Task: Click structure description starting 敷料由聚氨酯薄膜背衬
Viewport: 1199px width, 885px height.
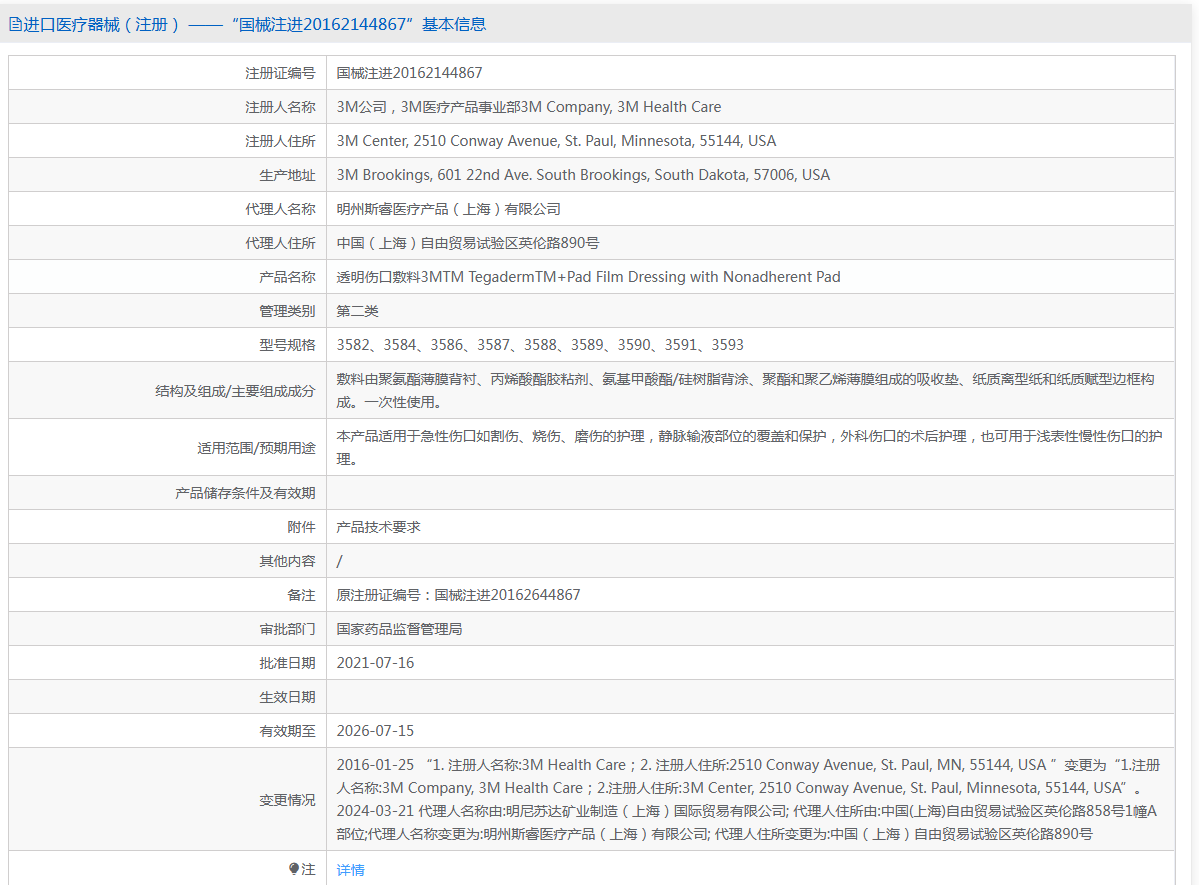Action: coord(746,390)
